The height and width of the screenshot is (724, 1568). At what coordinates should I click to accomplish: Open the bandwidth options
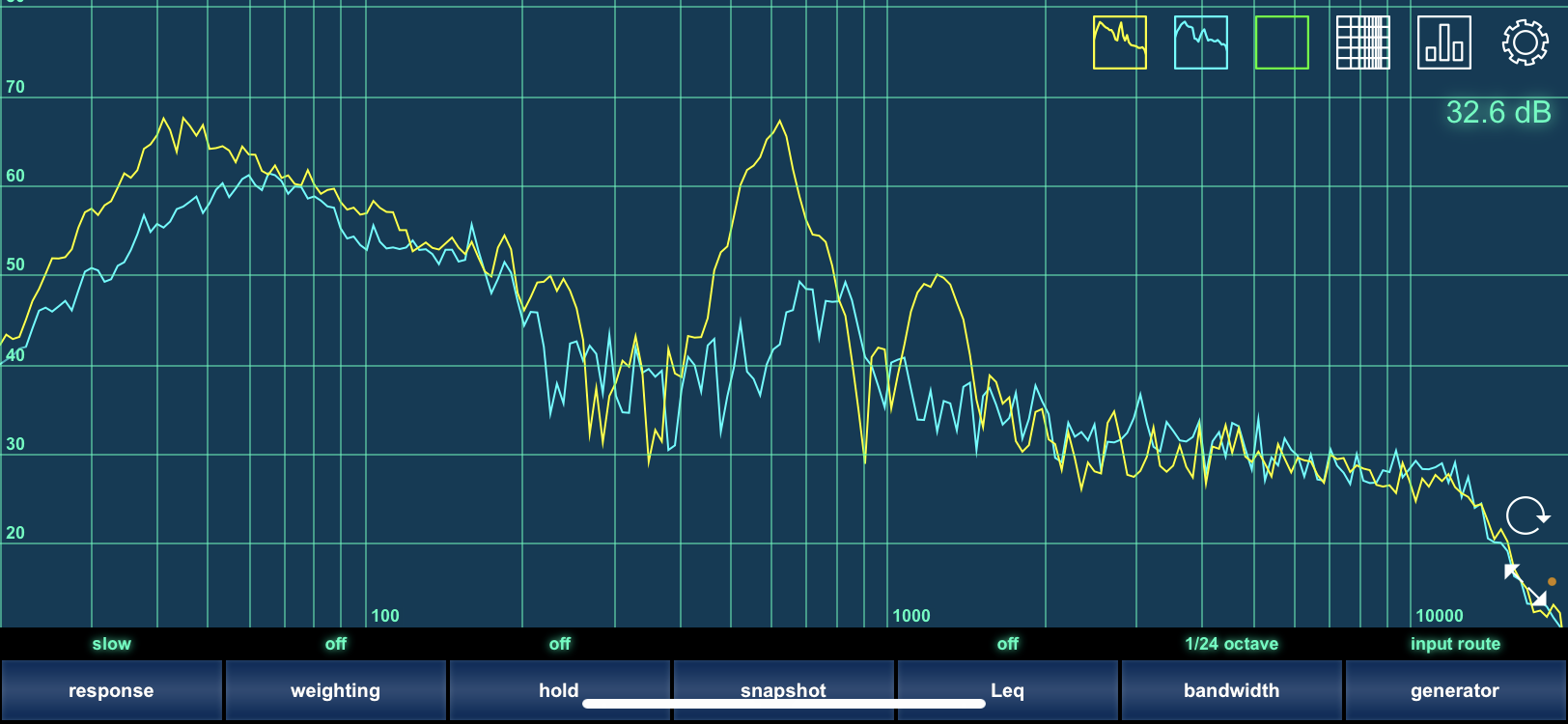pos(1231,689)
